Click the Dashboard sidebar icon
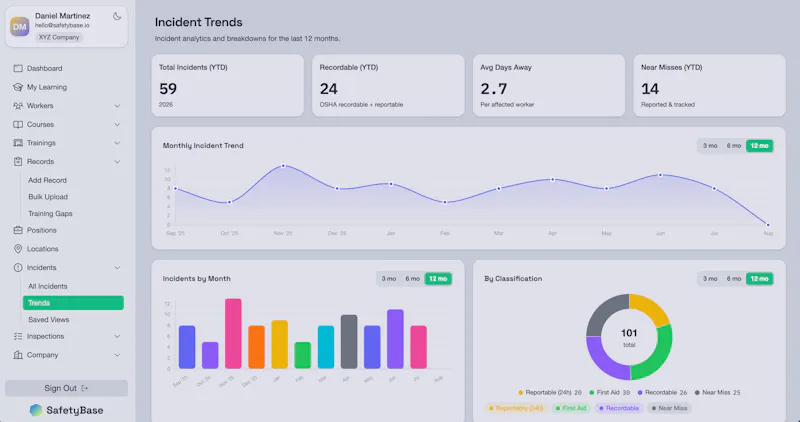 18,68
